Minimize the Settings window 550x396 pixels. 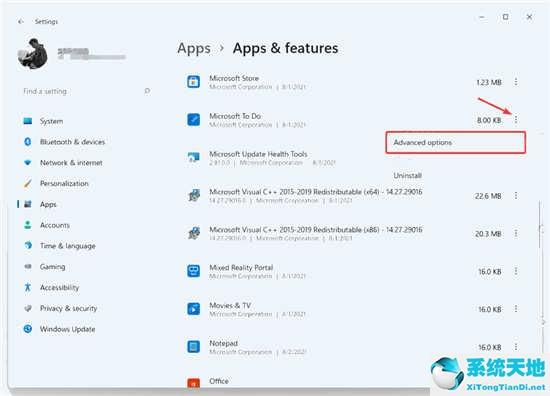[482, 17]
